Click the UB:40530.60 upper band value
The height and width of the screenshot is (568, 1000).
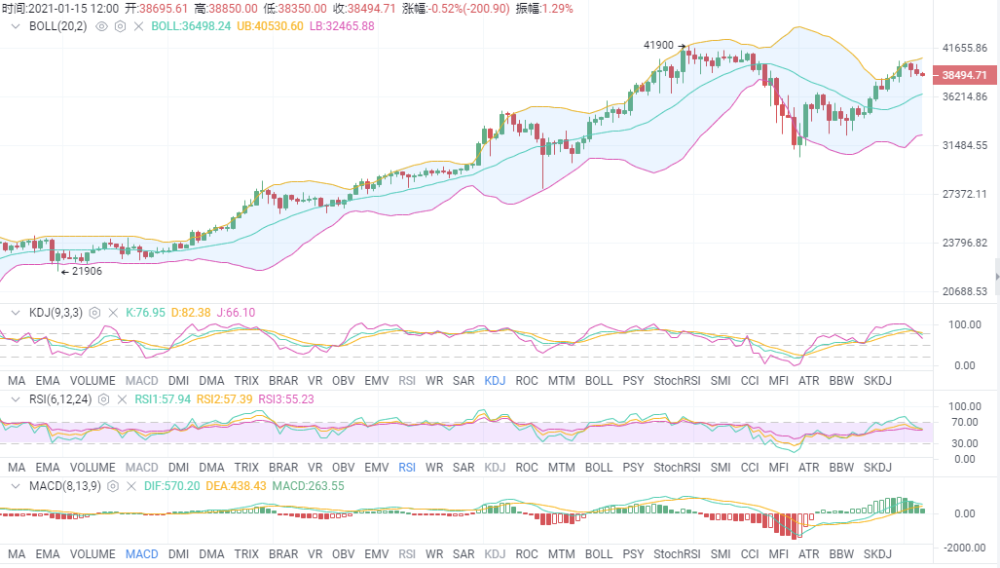point(270,26)
